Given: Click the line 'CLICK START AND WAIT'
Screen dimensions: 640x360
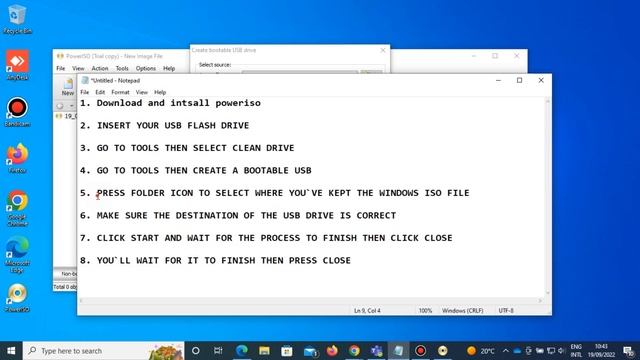Looking at the screenshot, I should [266, 238].
